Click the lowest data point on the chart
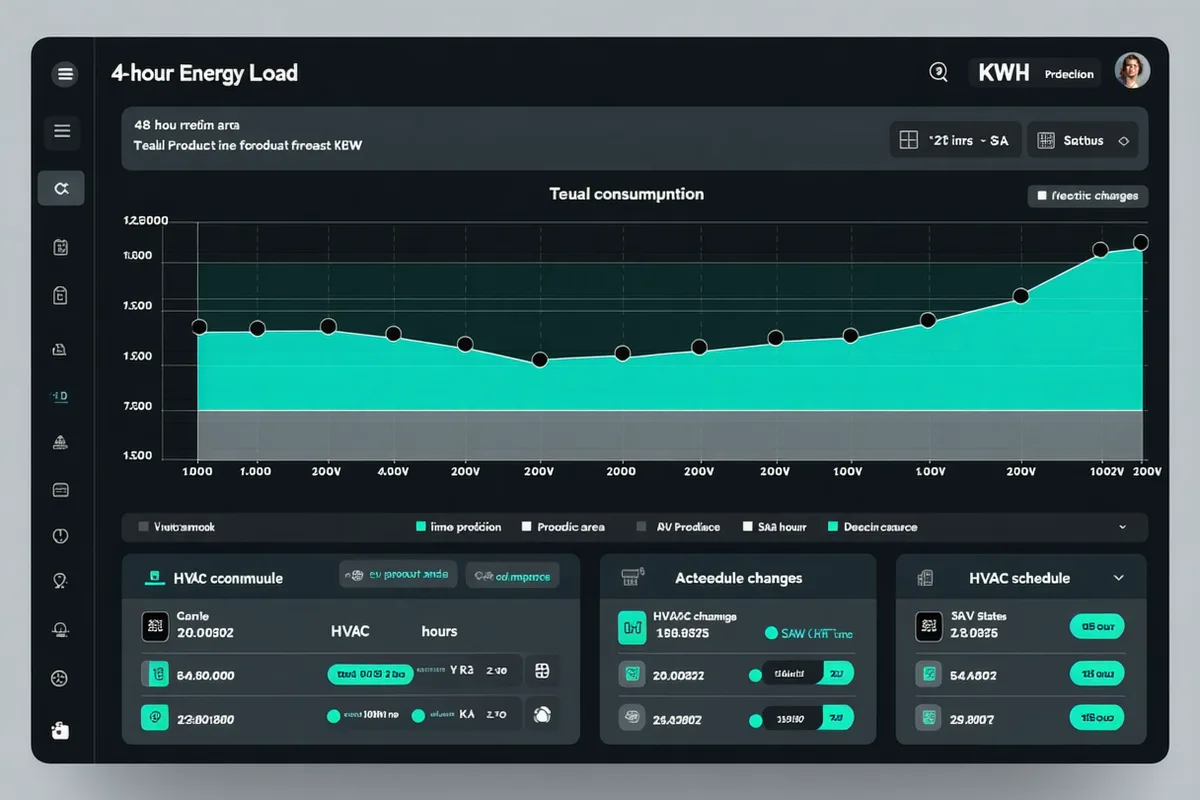Viewport: 1200px width, 800px height. (540, 360)
